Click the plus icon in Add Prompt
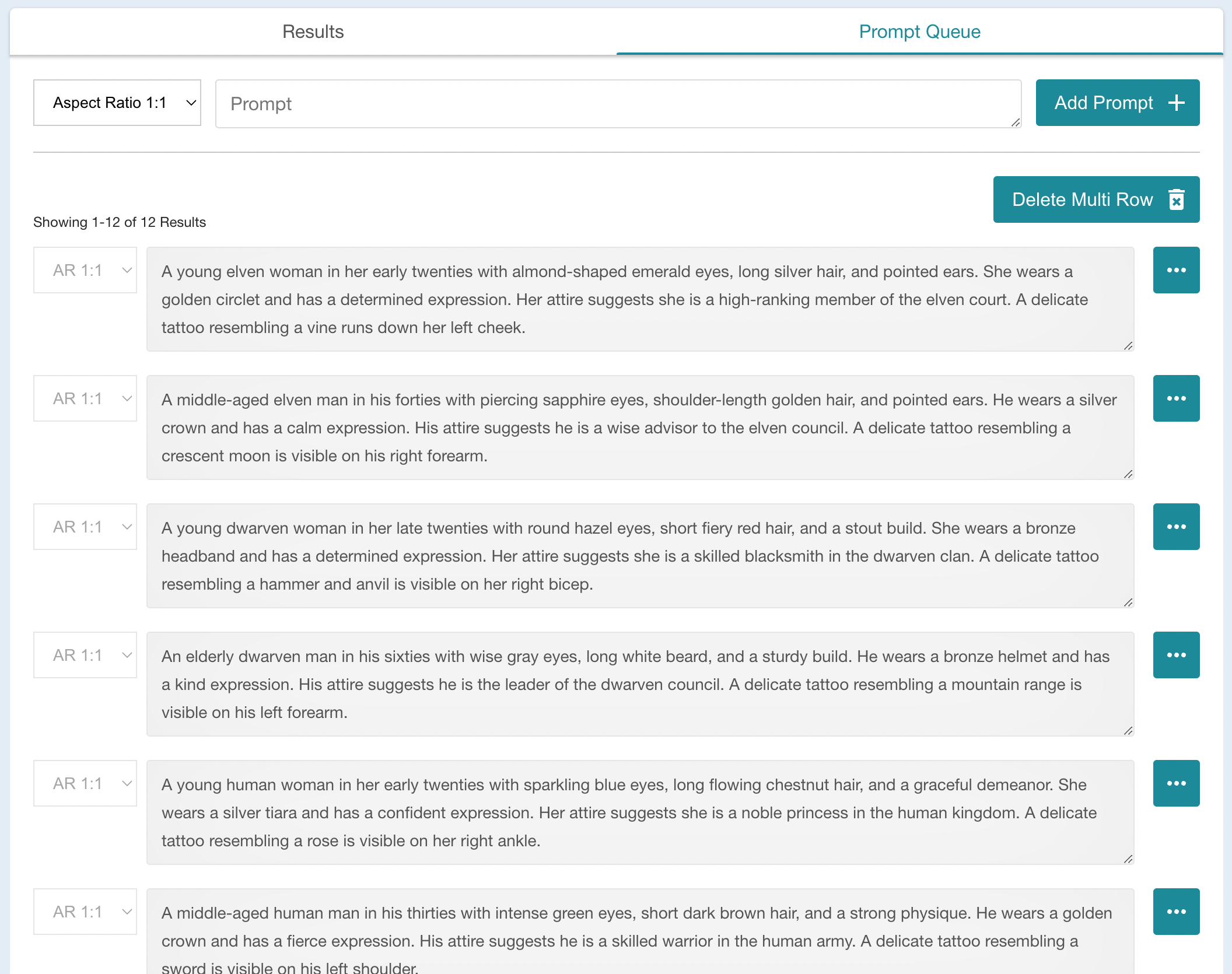This screenshot has width=1232, height=974. coord(1177,103)
